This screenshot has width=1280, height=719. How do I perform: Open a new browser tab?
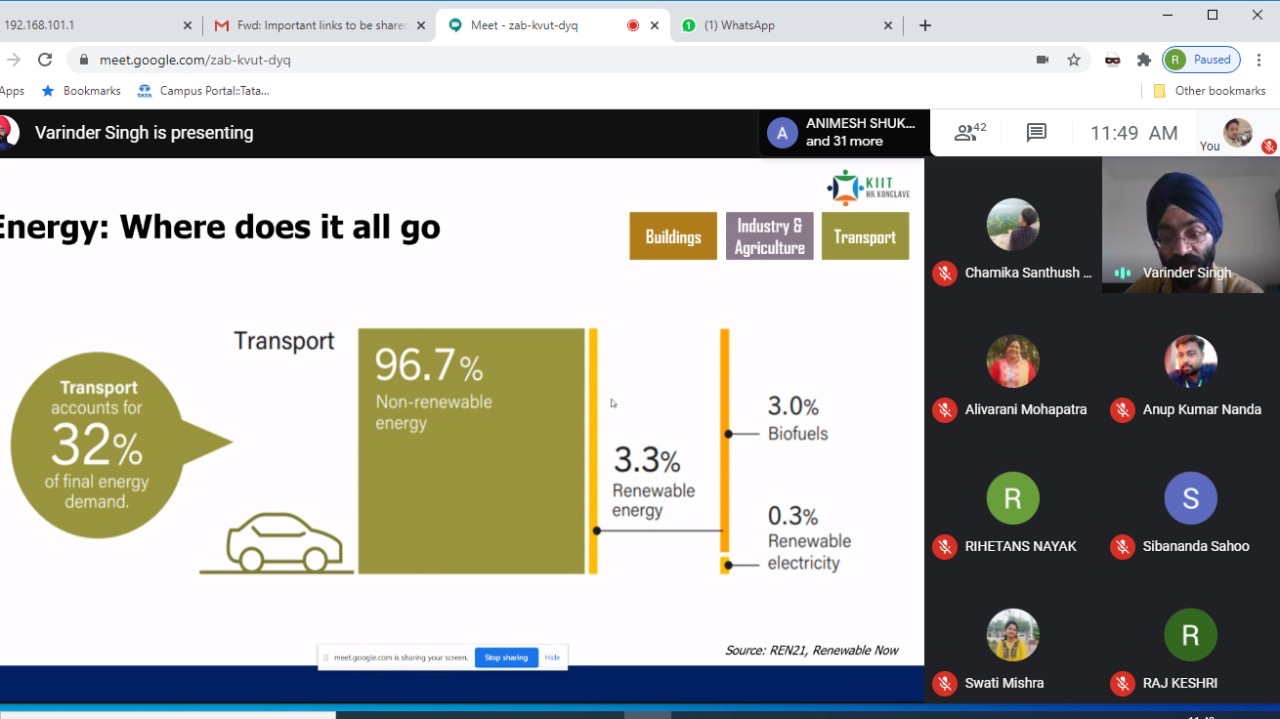click(x=925, y=26)
